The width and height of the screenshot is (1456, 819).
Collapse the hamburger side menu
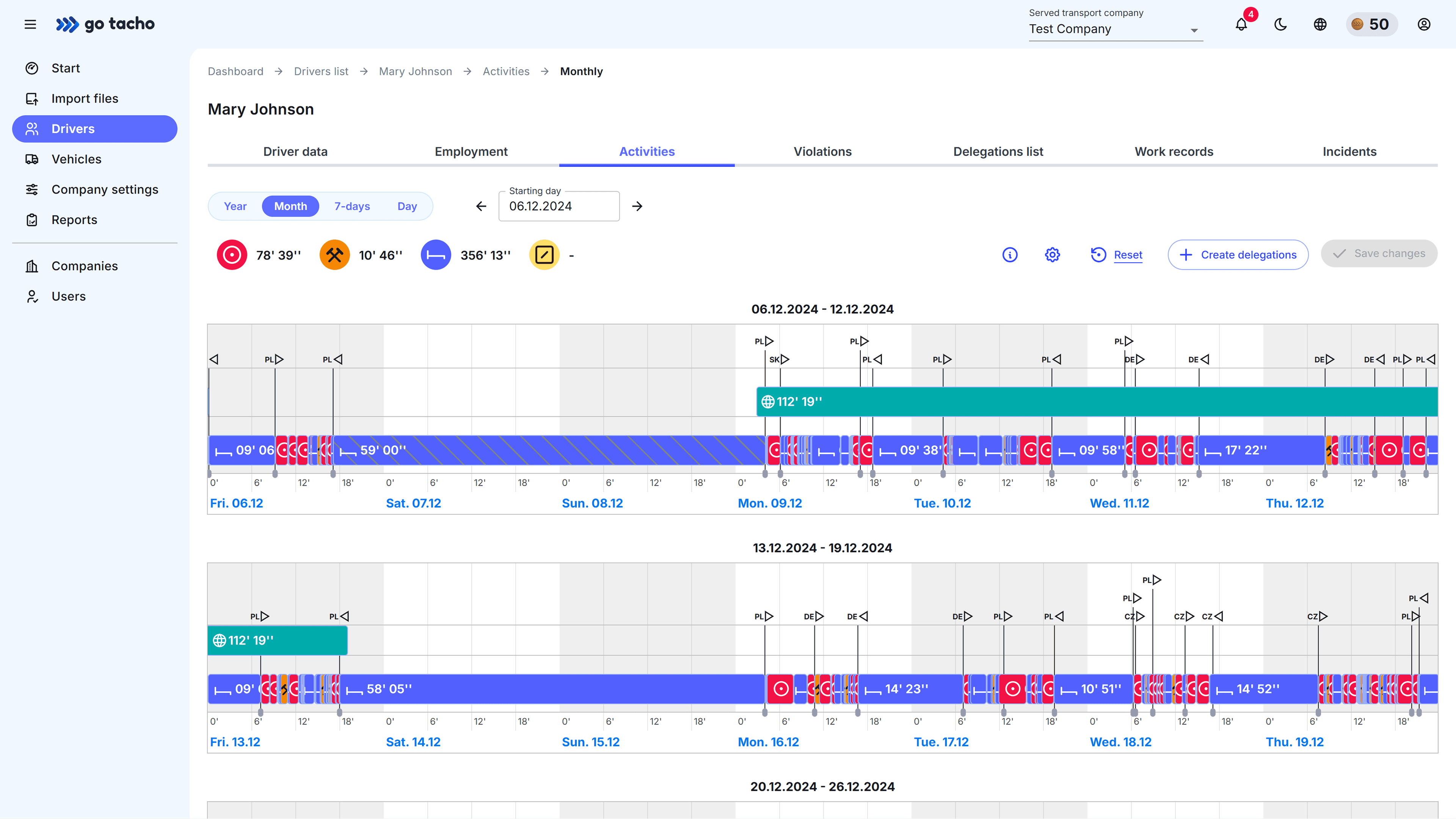tap(30, 24)
